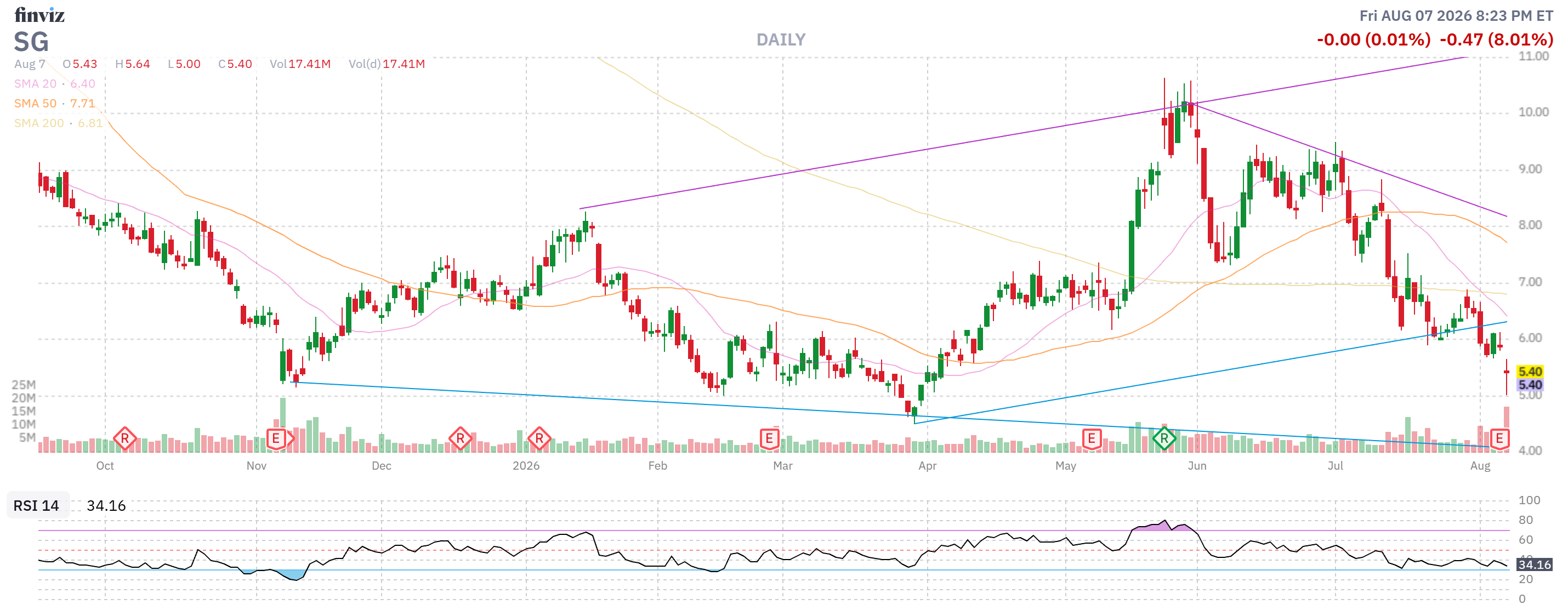1568x616 pixels.
Task: Click the 4.00 price axis label
Action: coord(1530,451)
